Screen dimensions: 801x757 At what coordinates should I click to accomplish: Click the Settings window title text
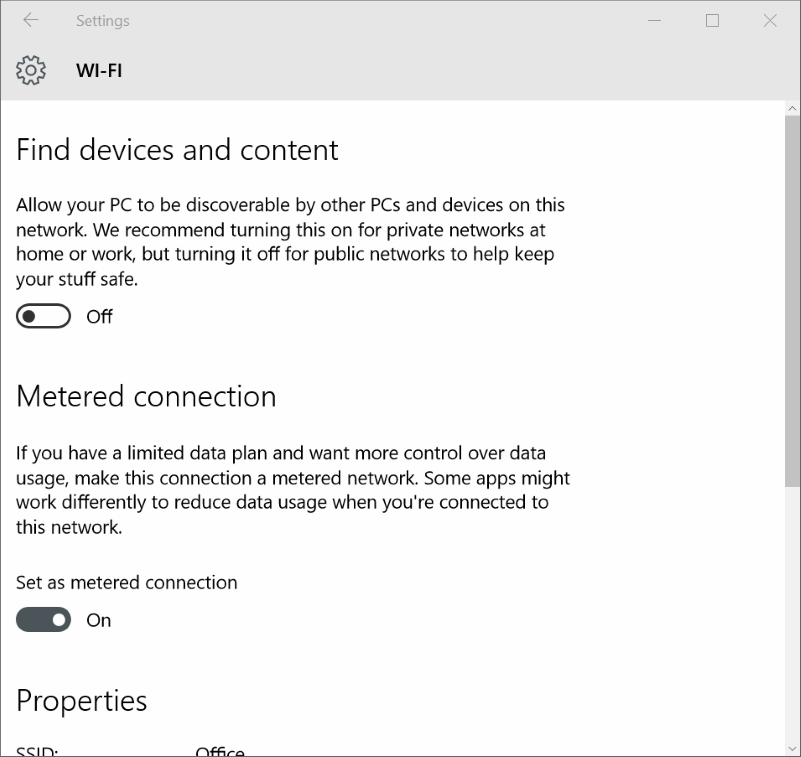(x=102, y=20)
